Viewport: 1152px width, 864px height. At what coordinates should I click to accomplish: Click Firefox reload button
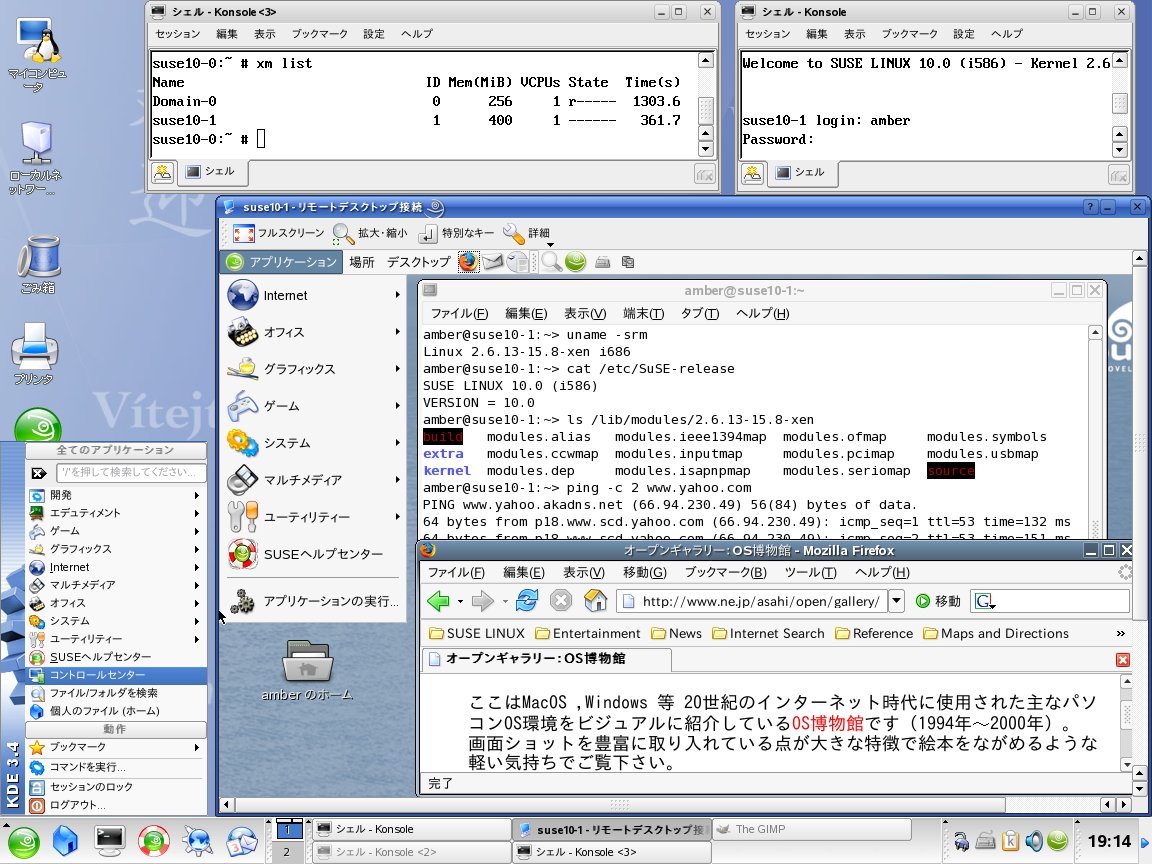pos(527,601)
